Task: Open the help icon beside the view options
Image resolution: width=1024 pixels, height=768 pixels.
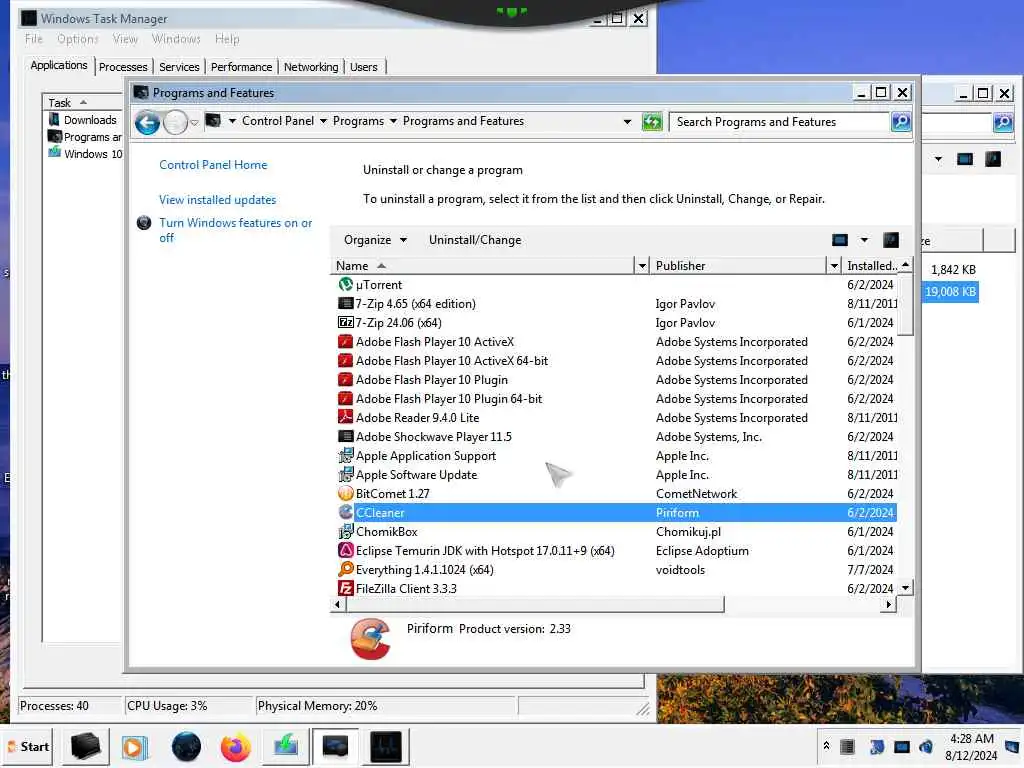Action: [x=891, y=240]
